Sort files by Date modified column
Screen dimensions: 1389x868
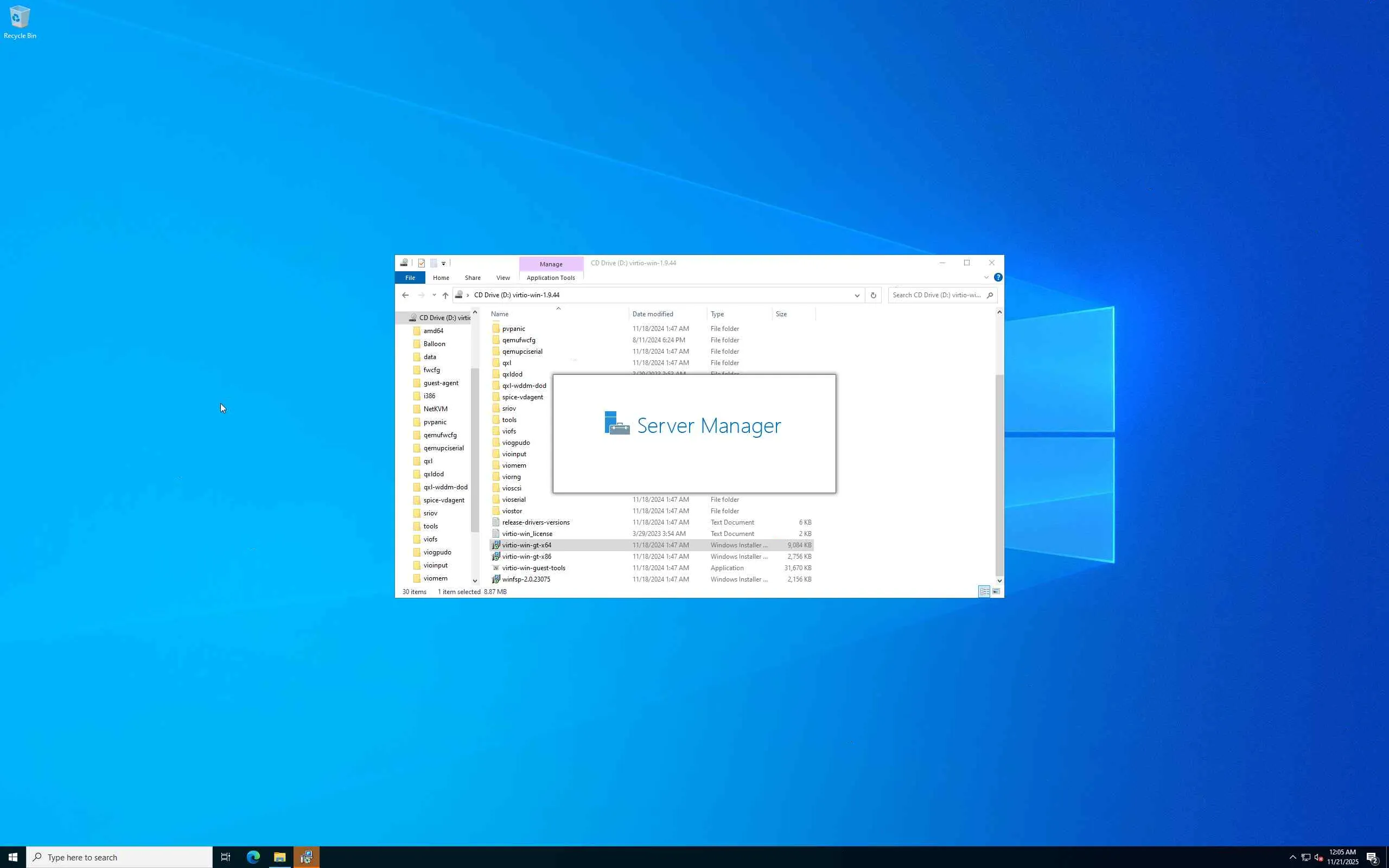(x=653, y=314)
